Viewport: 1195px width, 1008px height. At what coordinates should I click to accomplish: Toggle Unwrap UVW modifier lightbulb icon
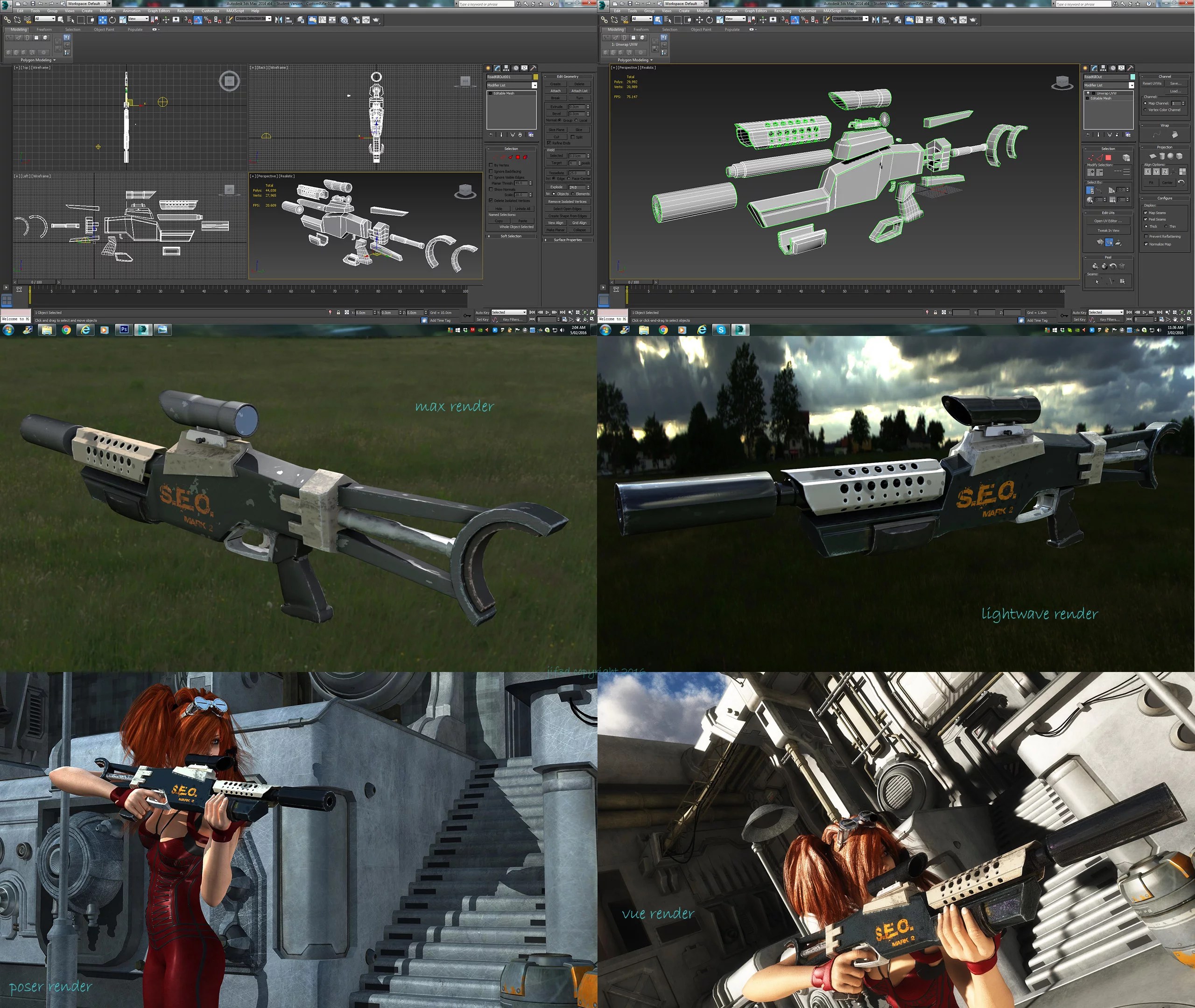[x=1088, y=93]
